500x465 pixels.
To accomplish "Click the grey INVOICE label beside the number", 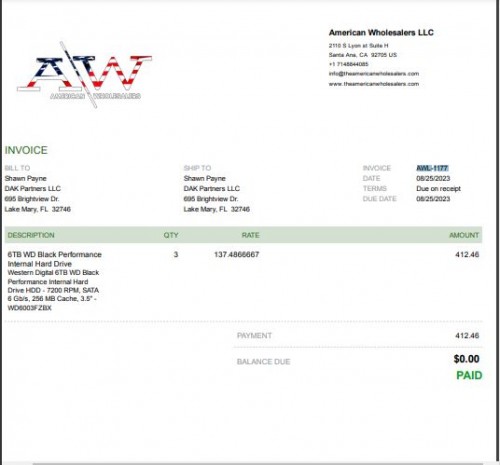I will [x=377, y=168].
